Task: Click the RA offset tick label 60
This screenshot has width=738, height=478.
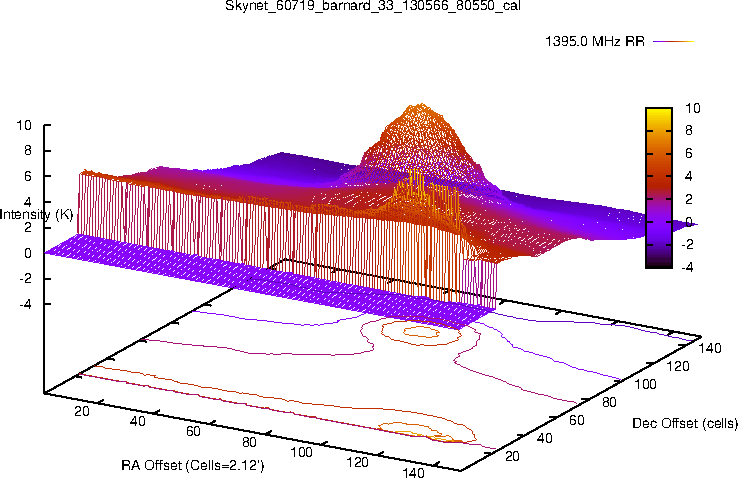Action: 193,431
